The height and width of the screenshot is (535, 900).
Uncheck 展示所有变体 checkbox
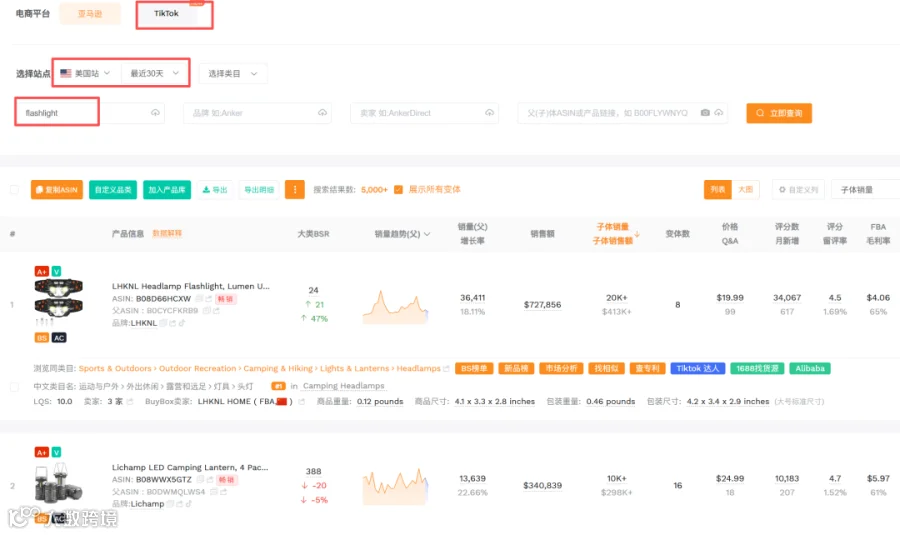[398, 189]
